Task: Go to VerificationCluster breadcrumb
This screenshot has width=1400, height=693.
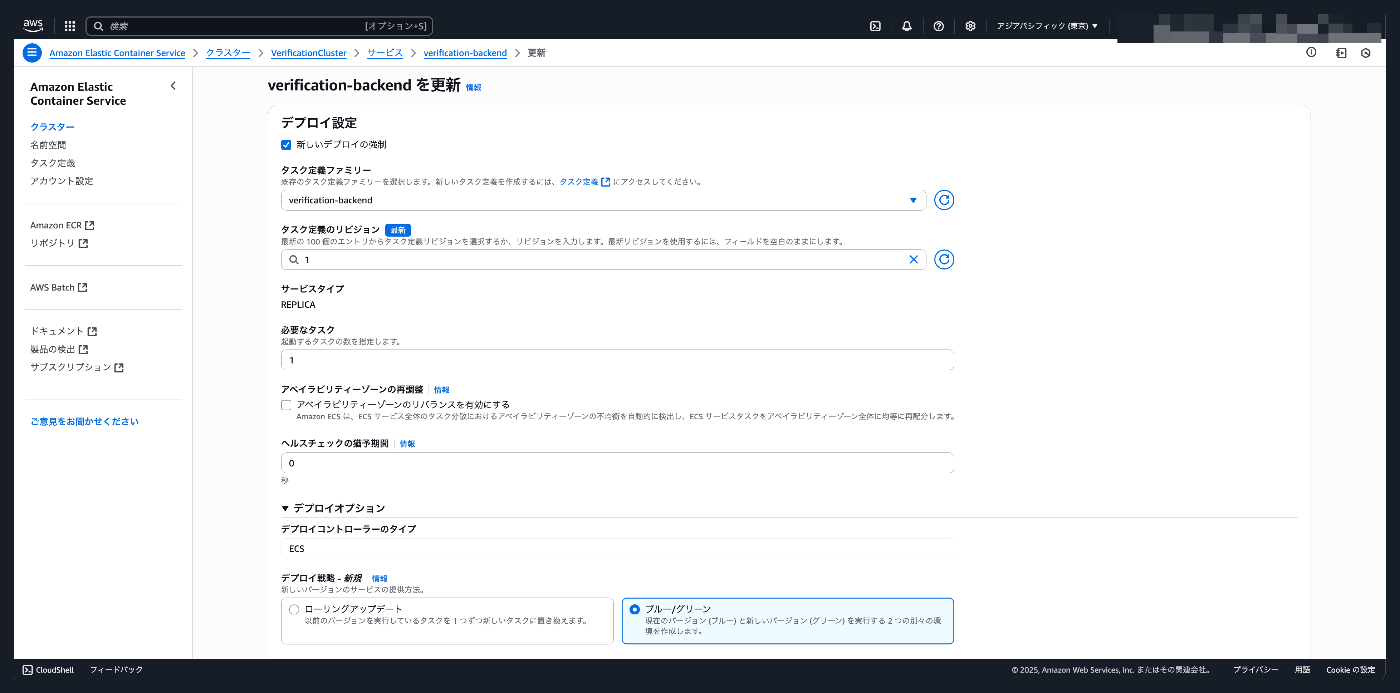Action: tap(309, 53)
